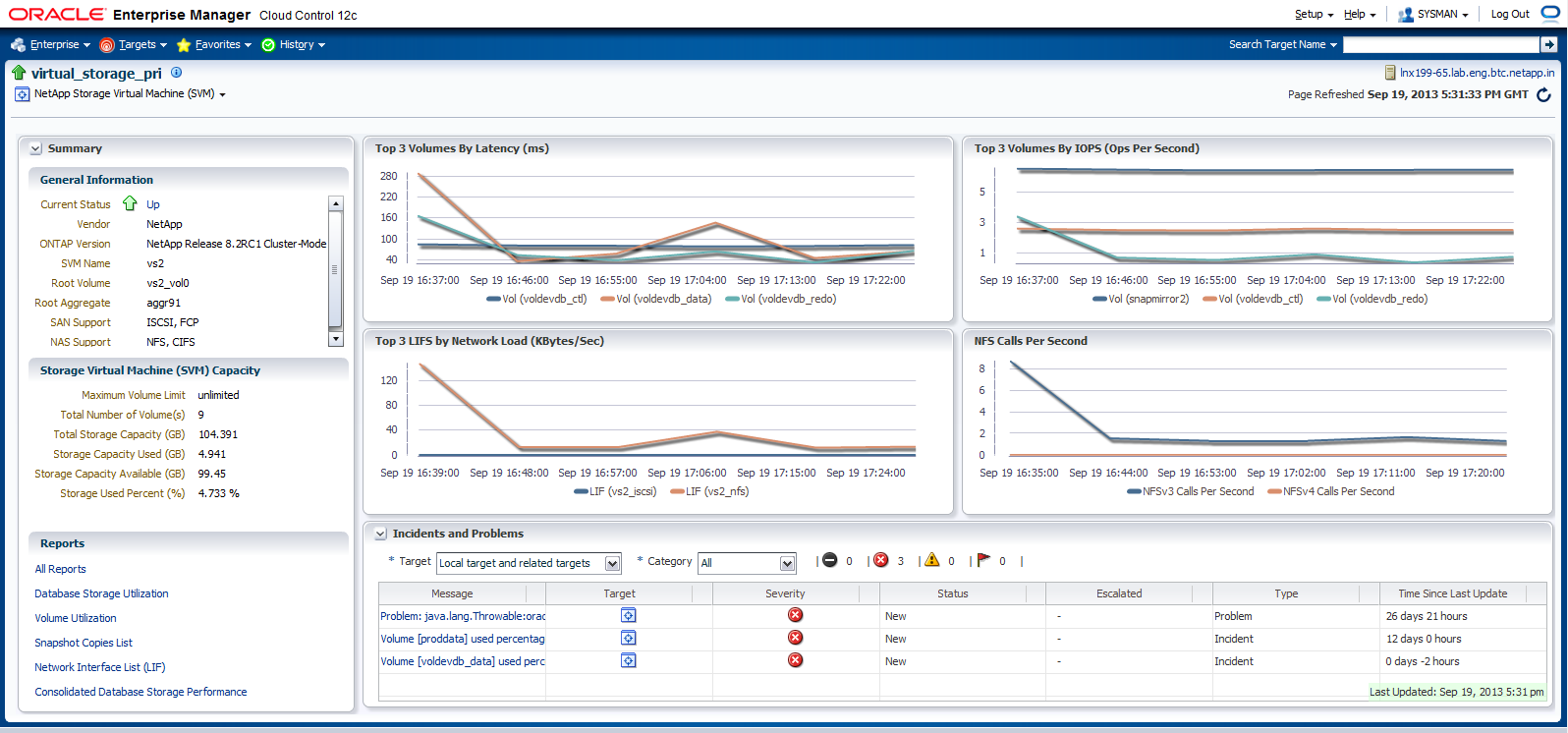Click target icon in the proddata volume row
The height and width of the screenshot is (733, 1568).
click(628, 639)
